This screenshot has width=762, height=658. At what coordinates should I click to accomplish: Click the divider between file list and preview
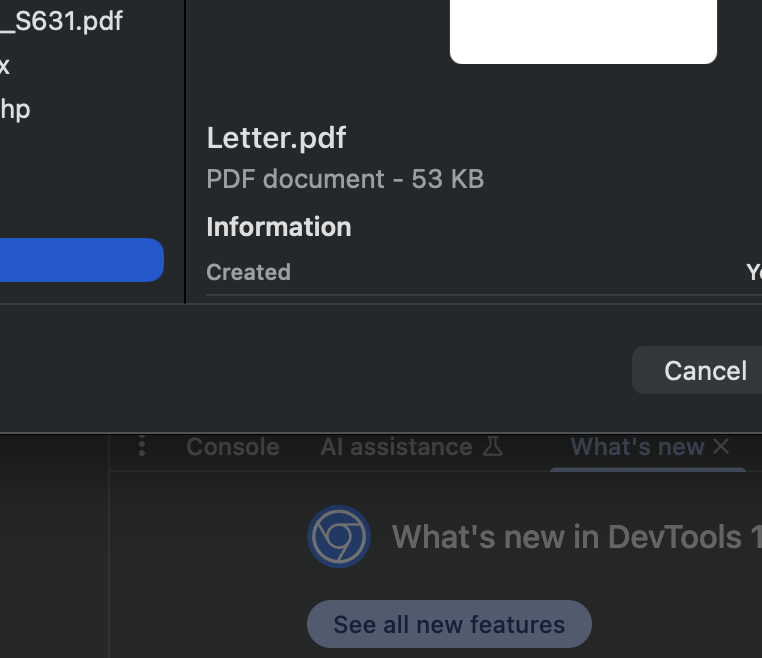click(x=186, y=150)
